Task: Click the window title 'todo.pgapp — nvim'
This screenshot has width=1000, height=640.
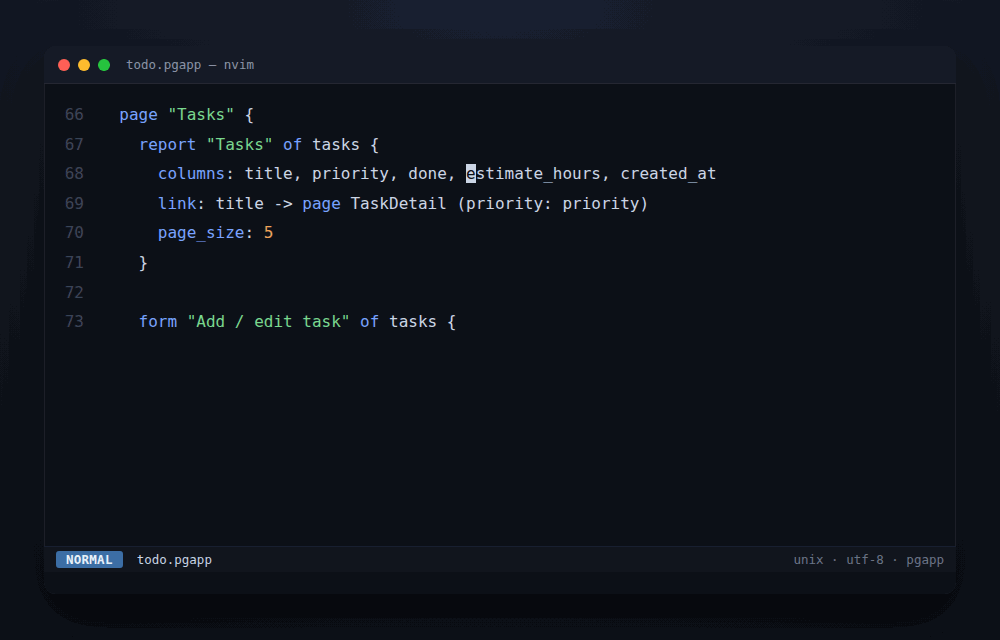Action: (x=190, y=65)
